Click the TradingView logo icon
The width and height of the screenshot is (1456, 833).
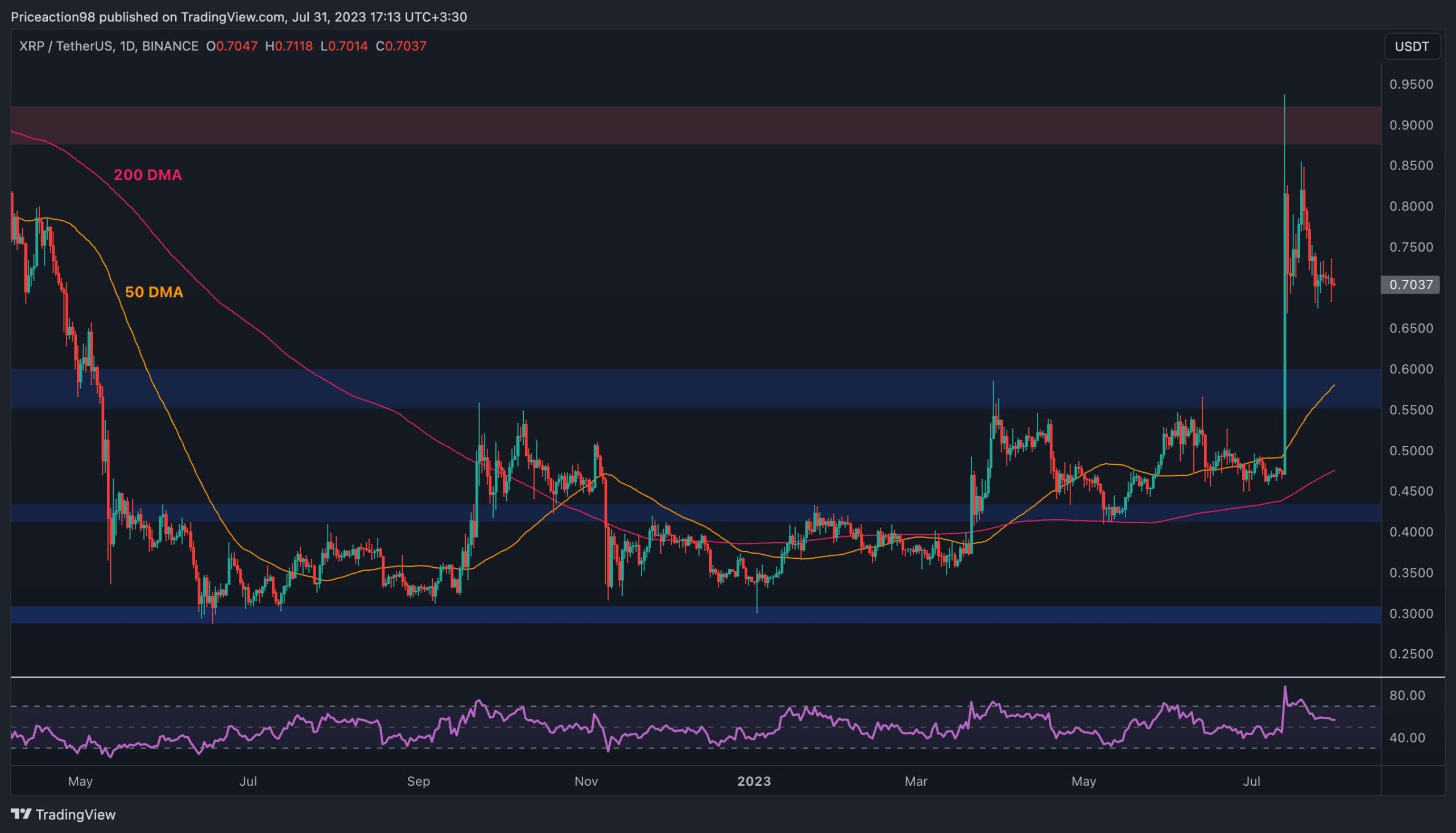click(21, 814)
